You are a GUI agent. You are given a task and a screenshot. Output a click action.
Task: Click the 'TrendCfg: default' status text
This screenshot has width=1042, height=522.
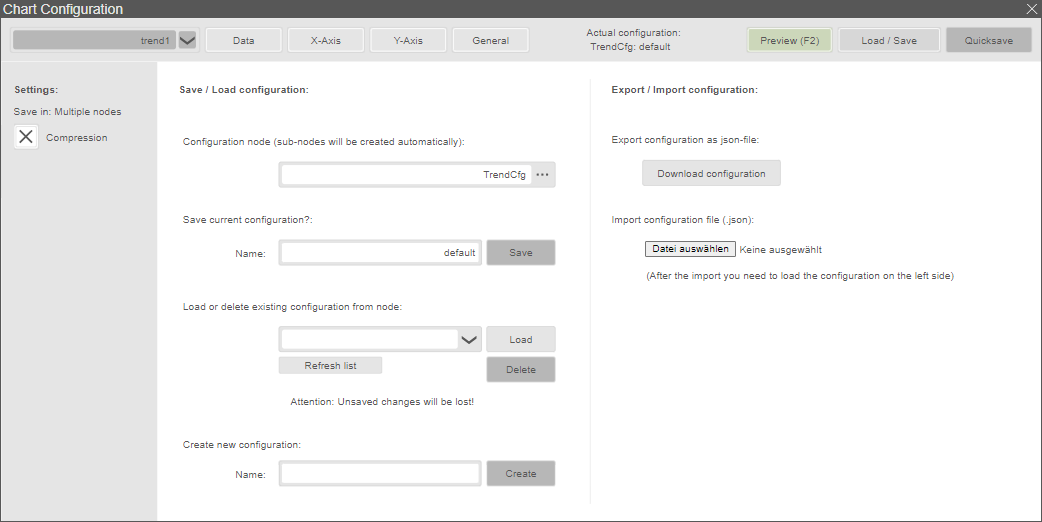click(630, 46)
